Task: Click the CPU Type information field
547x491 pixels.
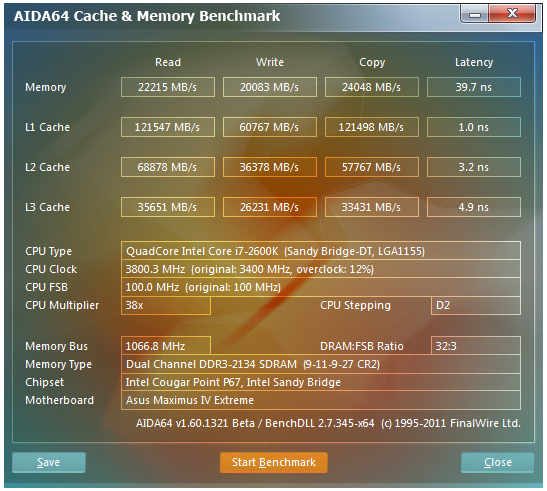Action: point(321,251)
